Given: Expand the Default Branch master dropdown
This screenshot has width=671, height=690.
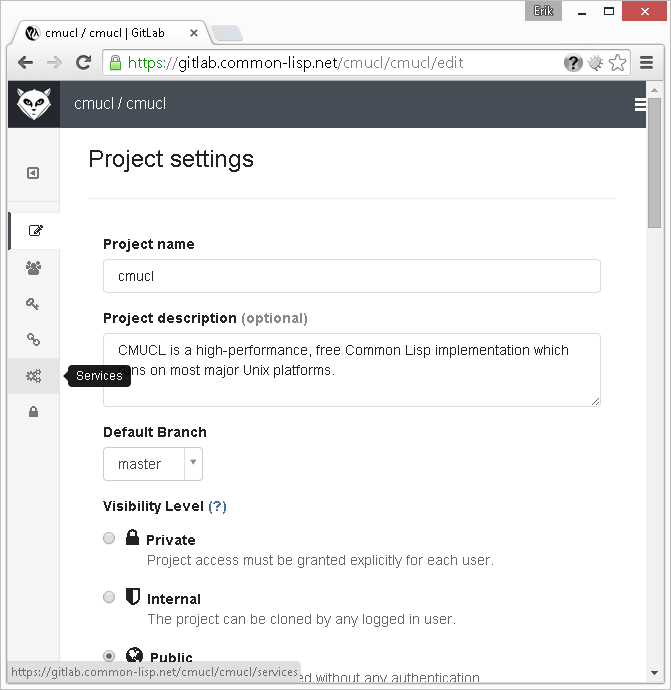Looking at the screenshot, I should tap(153, 464).
